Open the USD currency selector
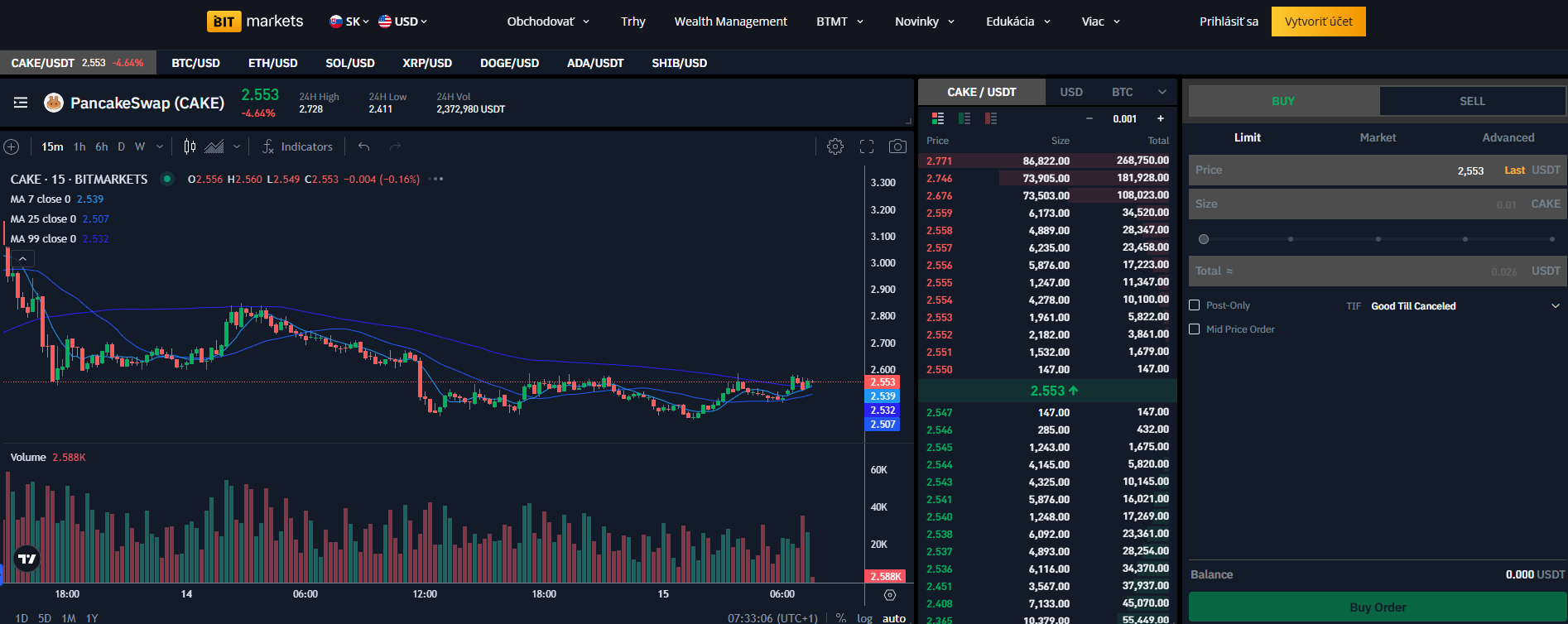 pyautogui.click(x=403, y=22)
